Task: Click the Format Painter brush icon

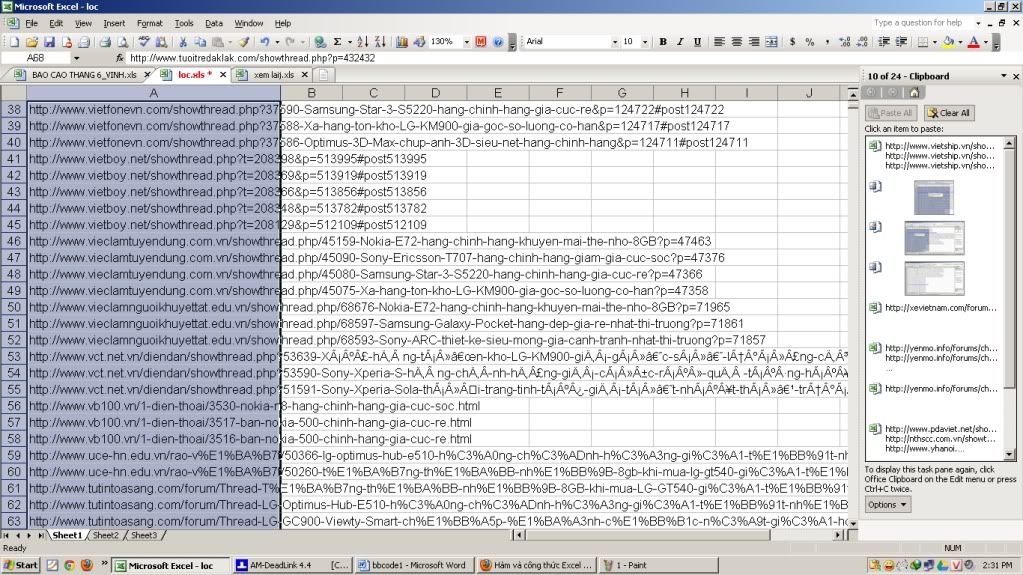Action: pos(243,42)
